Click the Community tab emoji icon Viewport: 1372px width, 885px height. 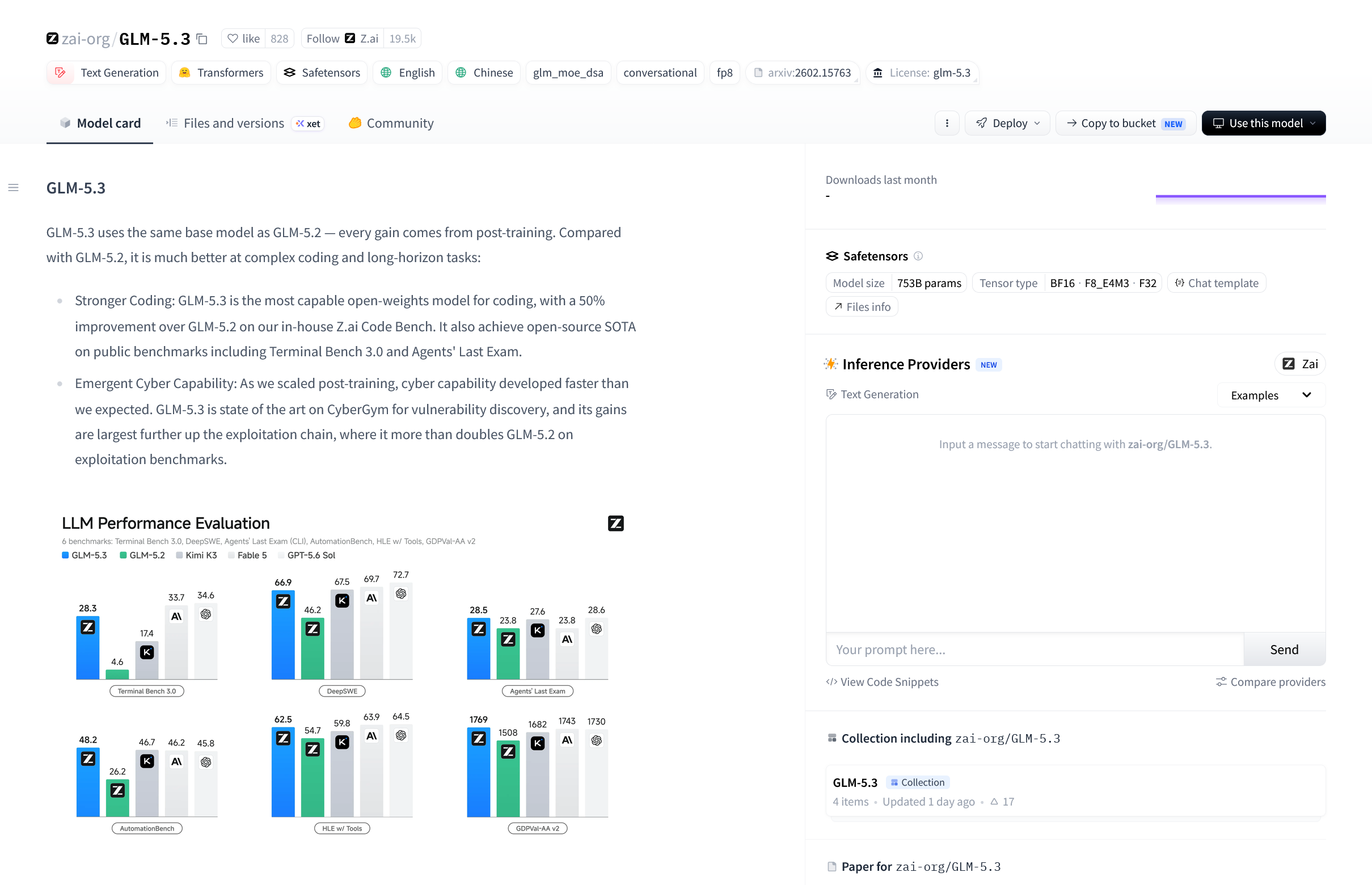coord(355,123)
